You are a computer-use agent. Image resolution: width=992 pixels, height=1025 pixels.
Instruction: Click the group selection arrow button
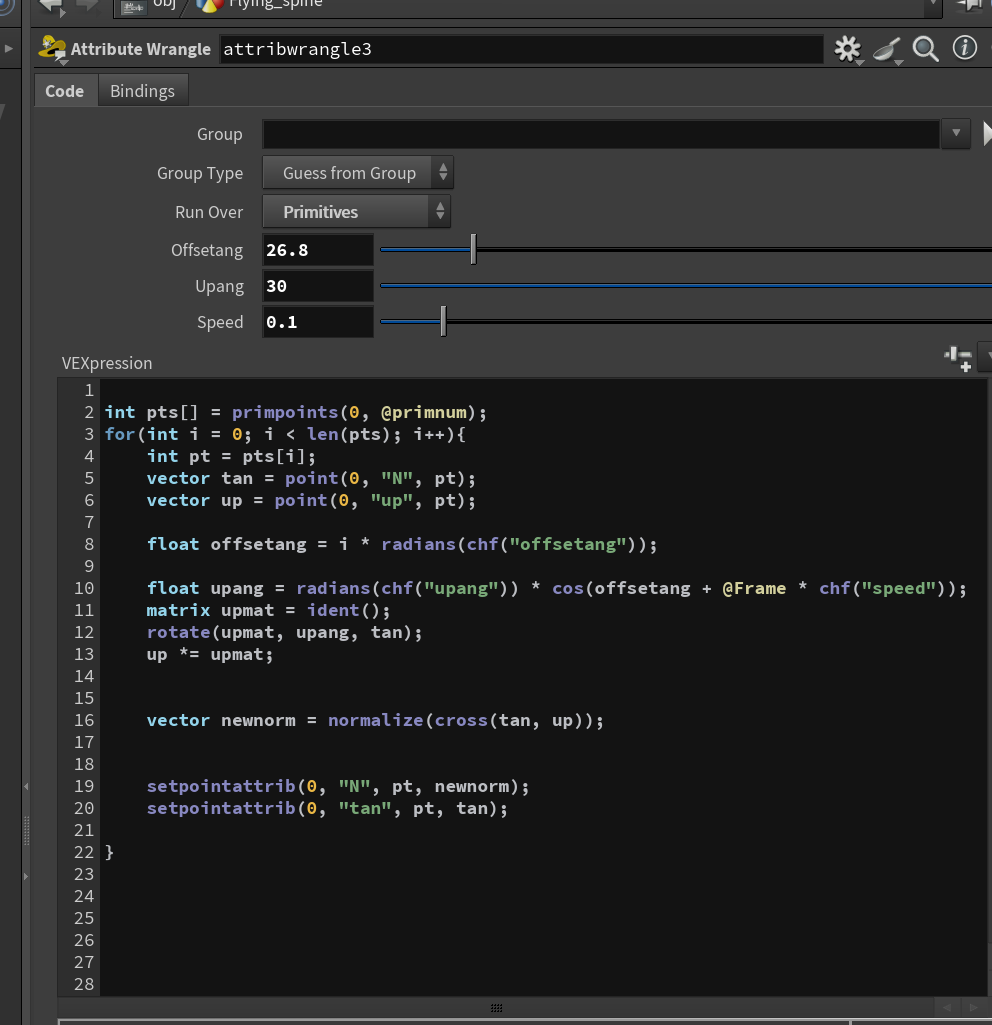pyautogui.click(x=987, y=134)
